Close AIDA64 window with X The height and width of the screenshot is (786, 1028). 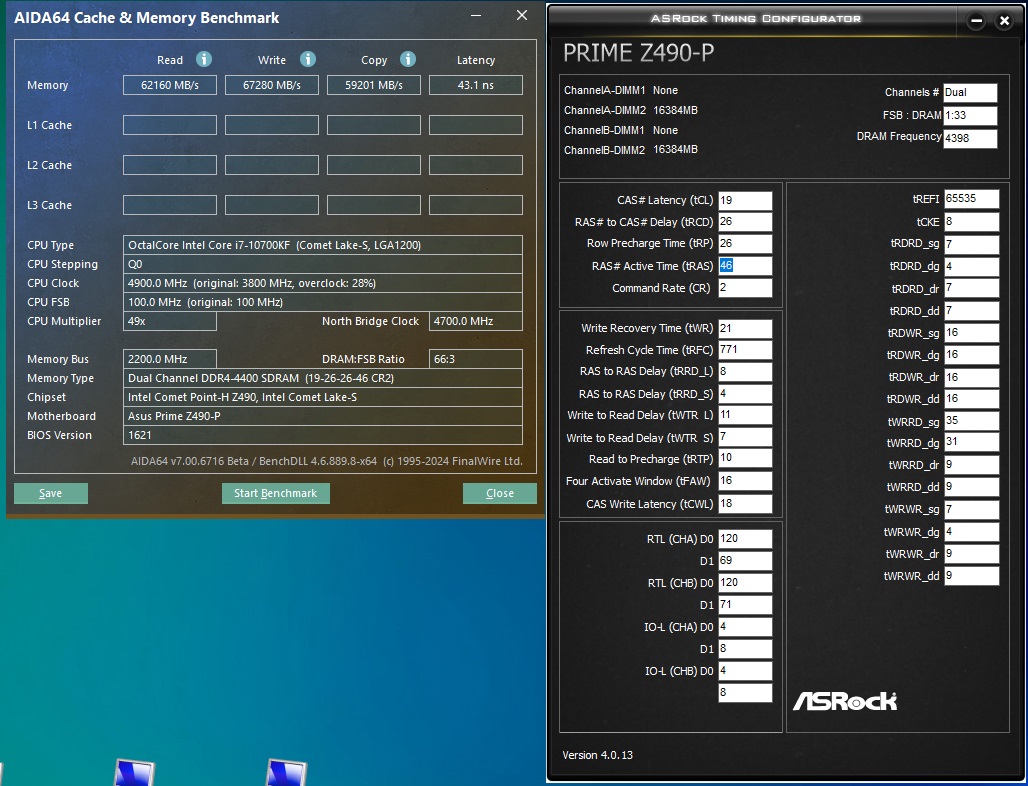click(x=522, y=16)
